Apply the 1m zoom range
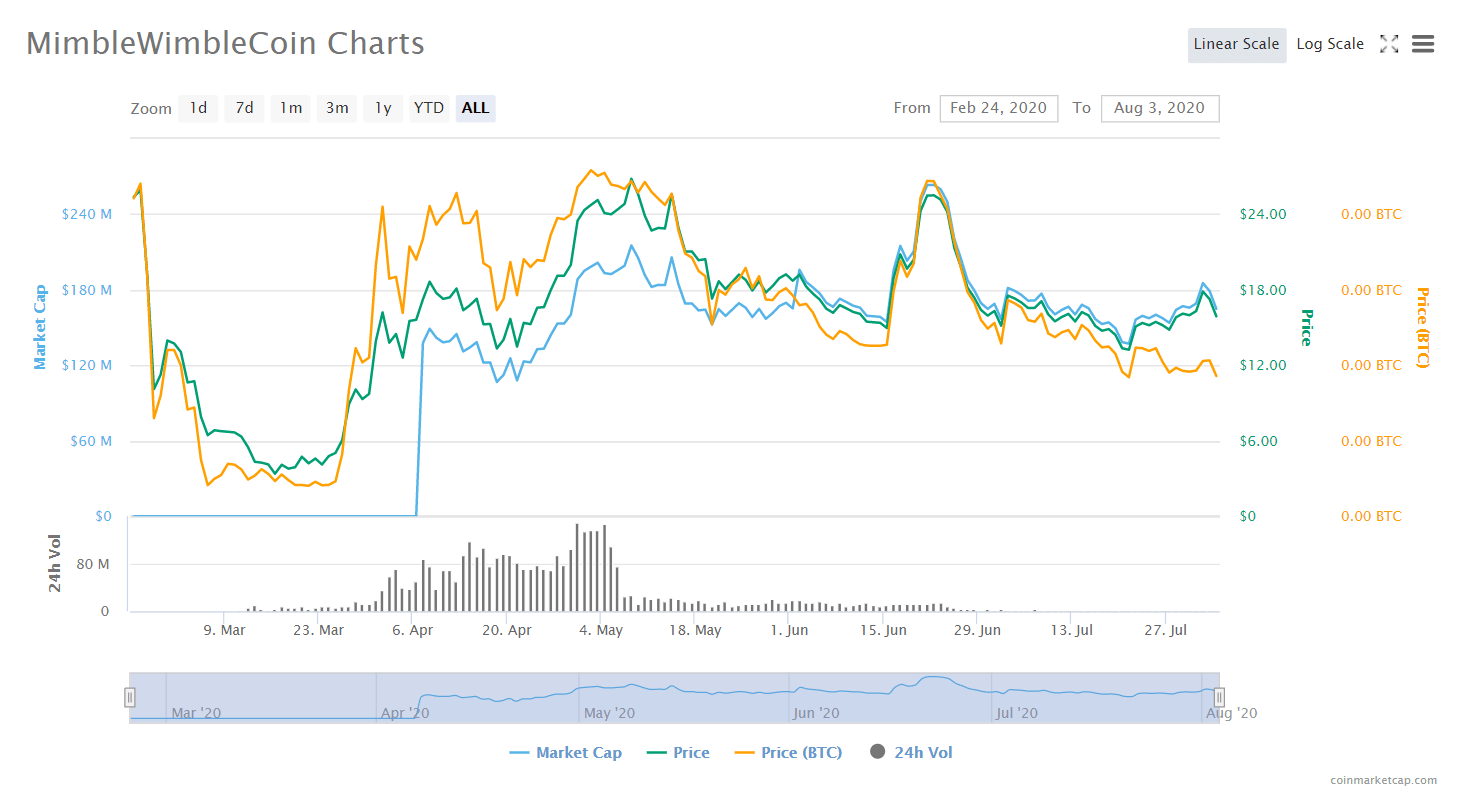 click(290, 108)
